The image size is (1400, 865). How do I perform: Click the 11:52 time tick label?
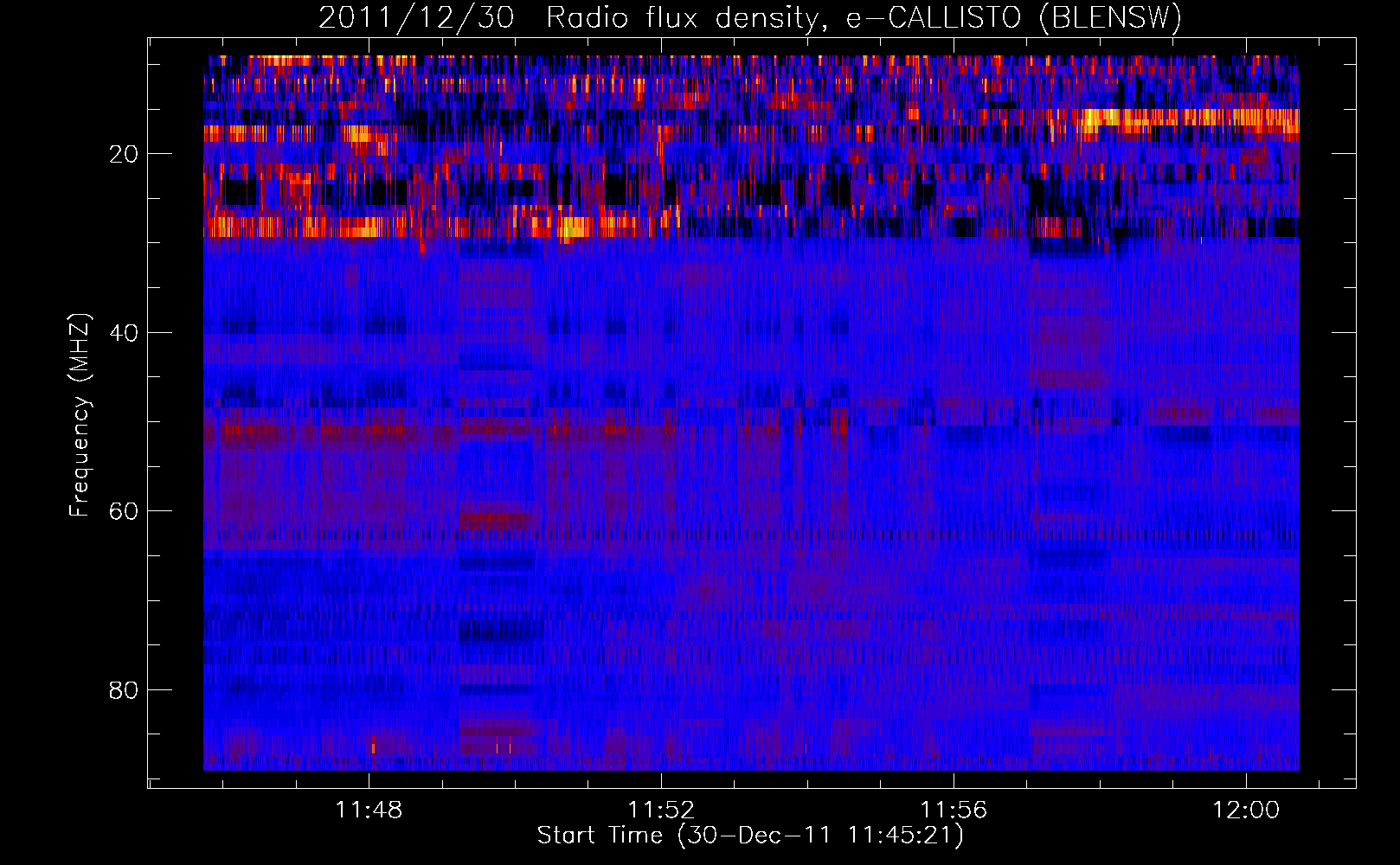(661, 811)
